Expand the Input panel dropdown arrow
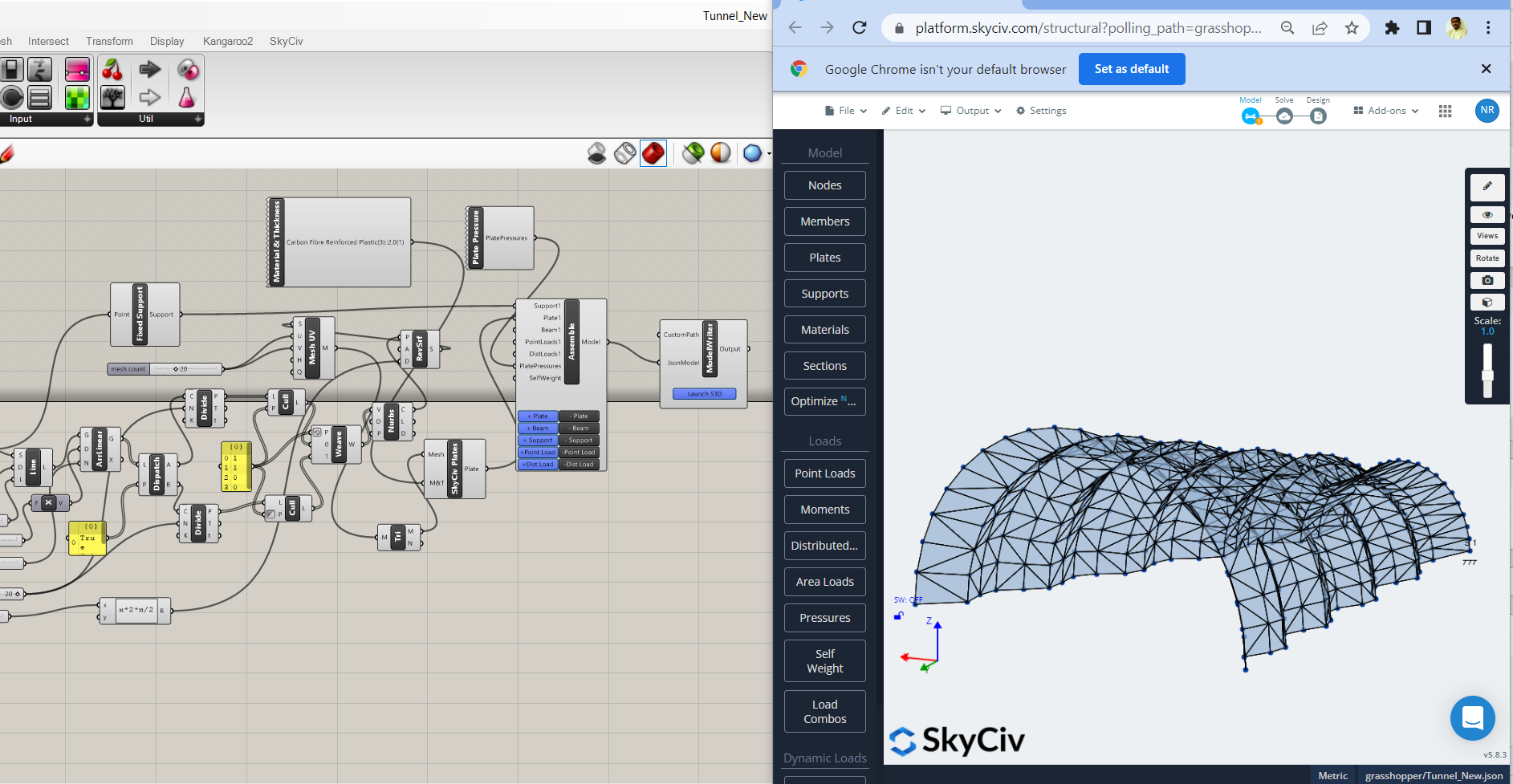 [87, 119]
